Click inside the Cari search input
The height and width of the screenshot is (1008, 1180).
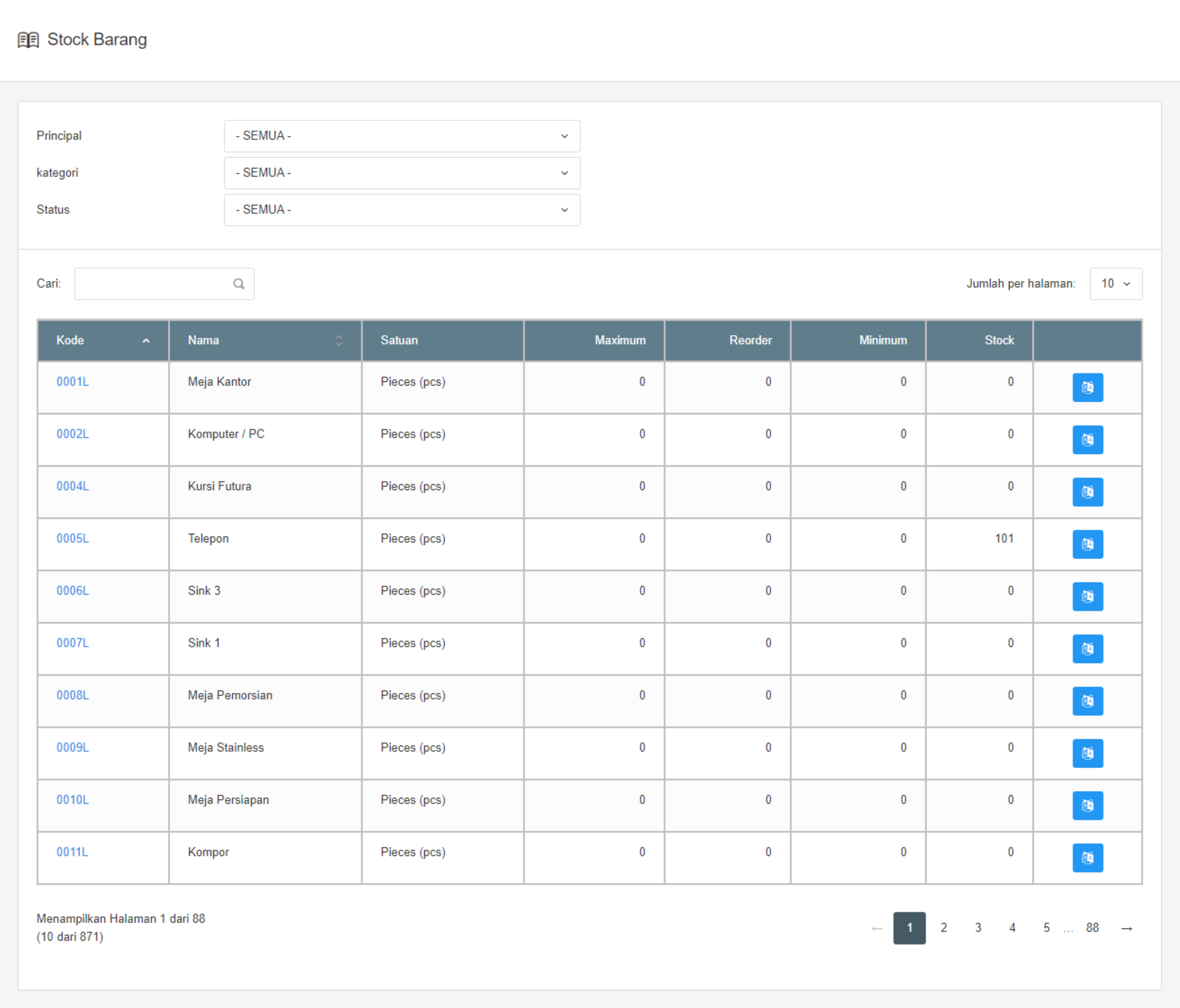click(x=153, y=284)
